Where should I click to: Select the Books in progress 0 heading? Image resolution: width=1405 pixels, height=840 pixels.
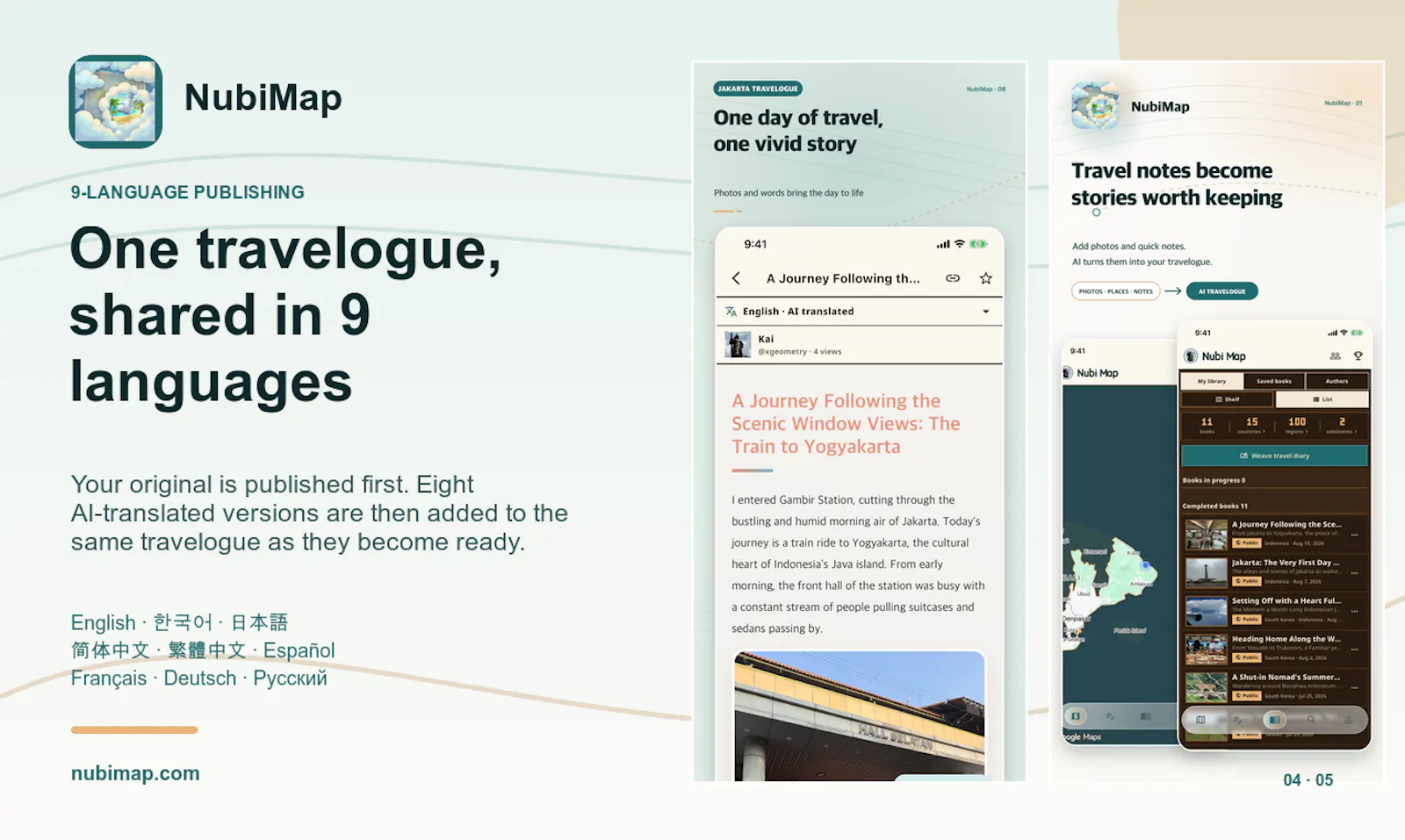(x=1214, y=480)
